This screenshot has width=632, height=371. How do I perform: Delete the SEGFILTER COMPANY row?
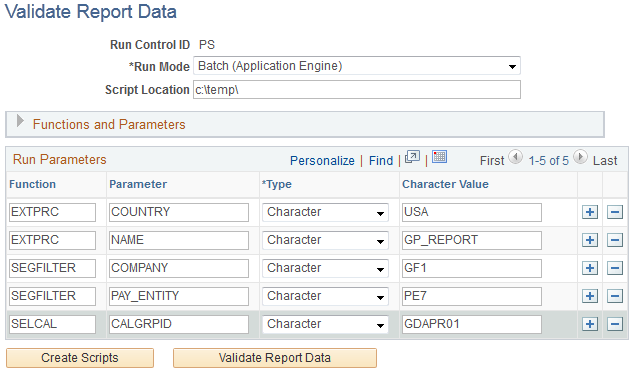coord(615,268)
